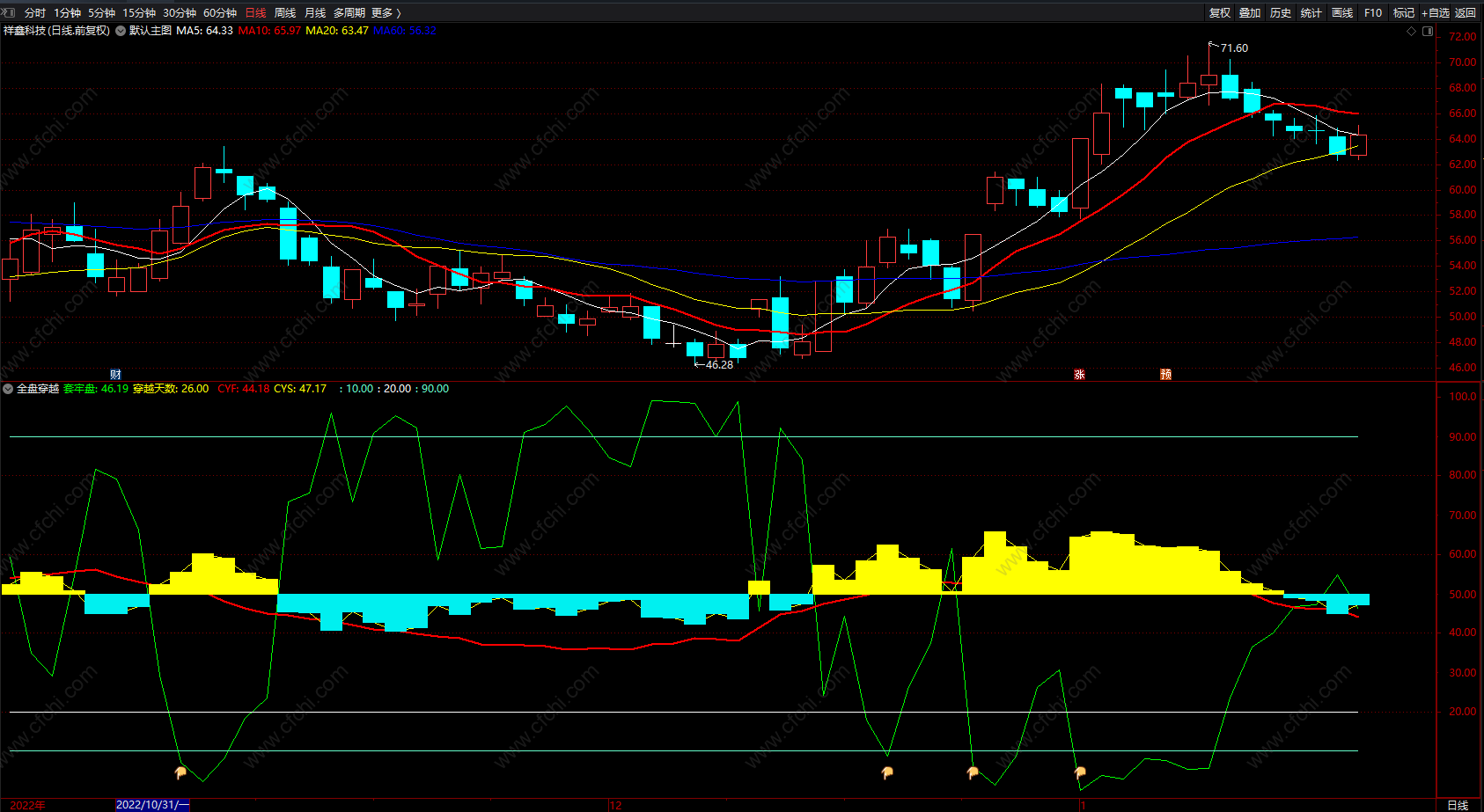The width and height of the screenshot is (1484, 812).
Task: Select the 5分钟 period tab
Action: point(101,13)
